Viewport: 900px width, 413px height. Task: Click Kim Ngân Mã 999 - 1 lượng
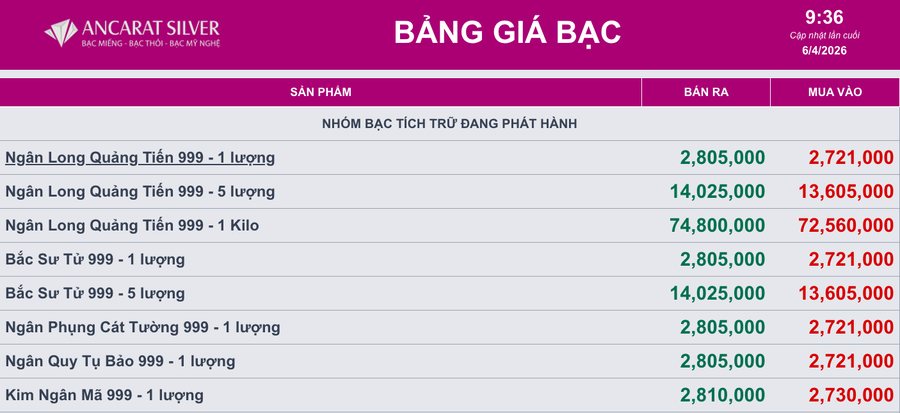(104, 395)
